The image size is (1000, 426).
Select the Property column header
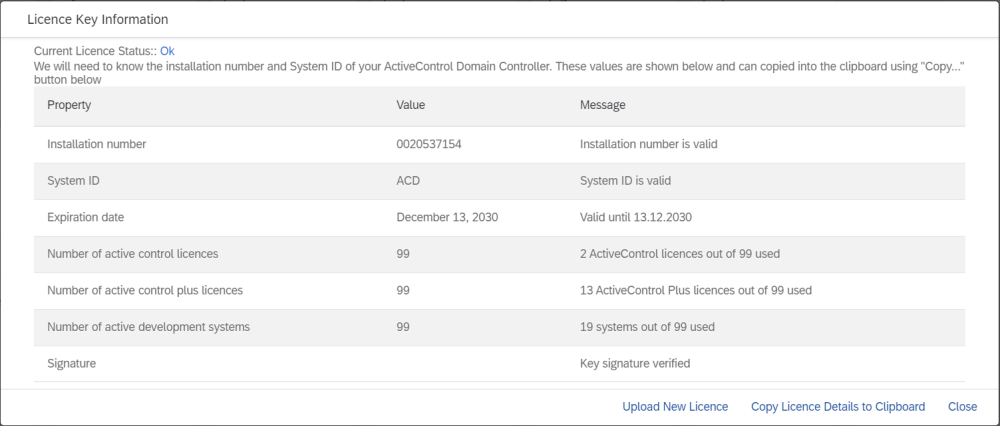[x=69, y=105]
